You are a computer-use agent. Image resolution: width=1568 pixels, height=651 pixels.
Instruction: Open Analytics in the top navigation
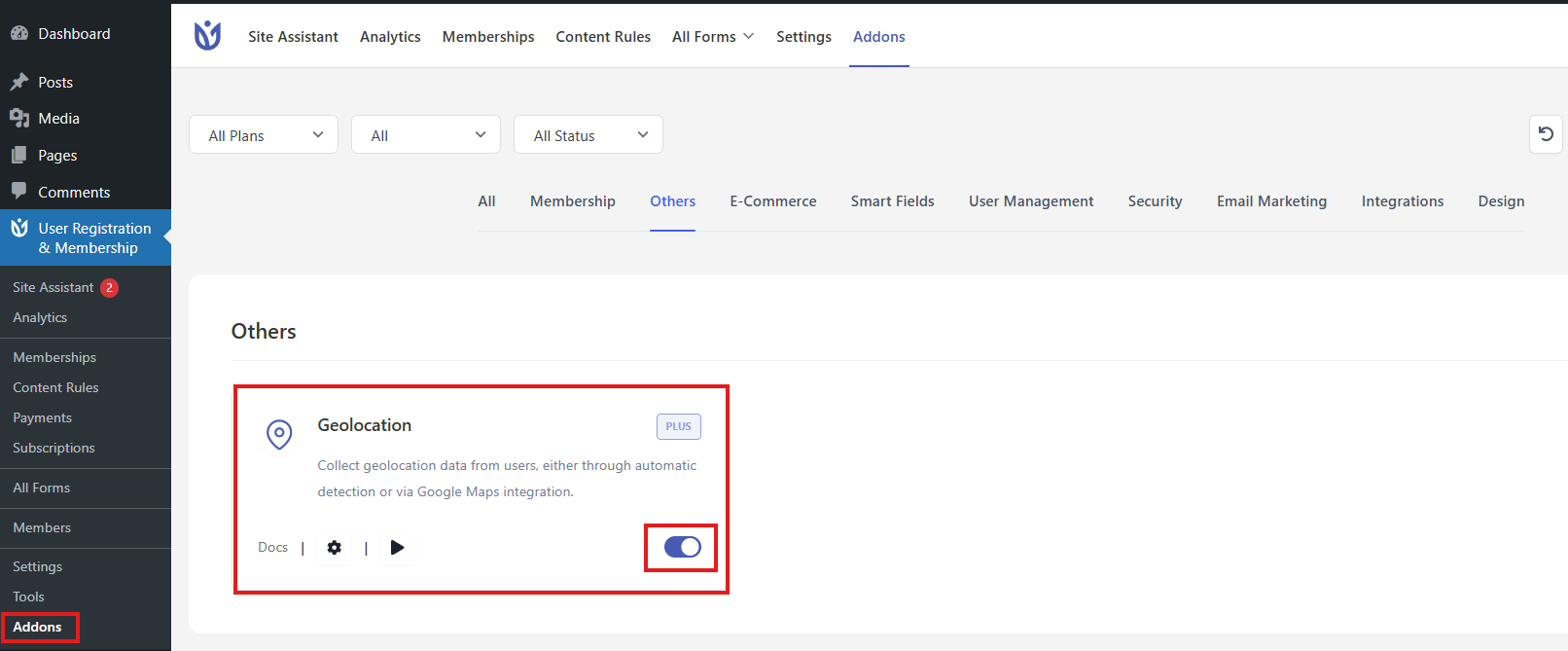390,36
